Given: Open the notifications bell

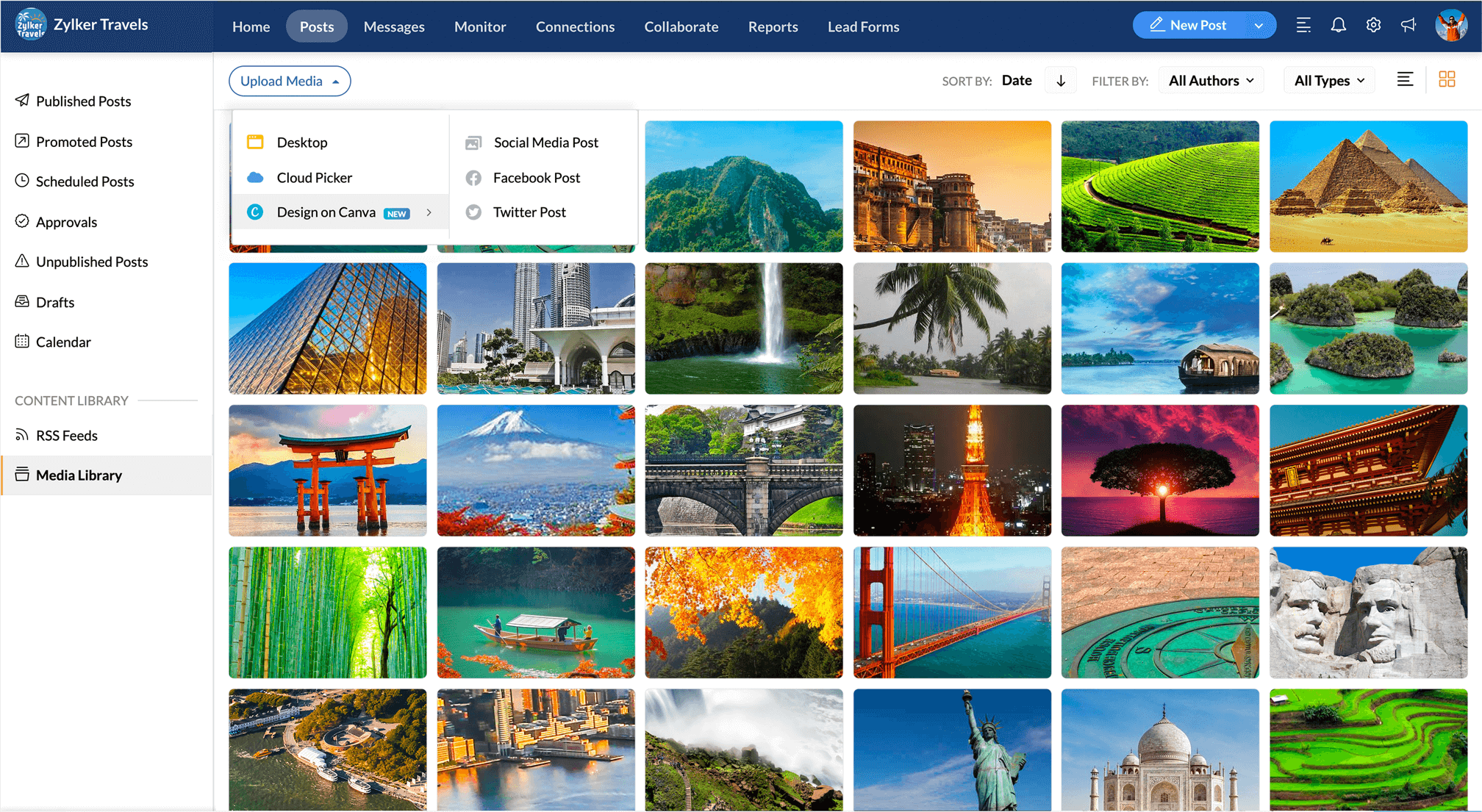Looking at the screenshot, I should (1338, 26).
